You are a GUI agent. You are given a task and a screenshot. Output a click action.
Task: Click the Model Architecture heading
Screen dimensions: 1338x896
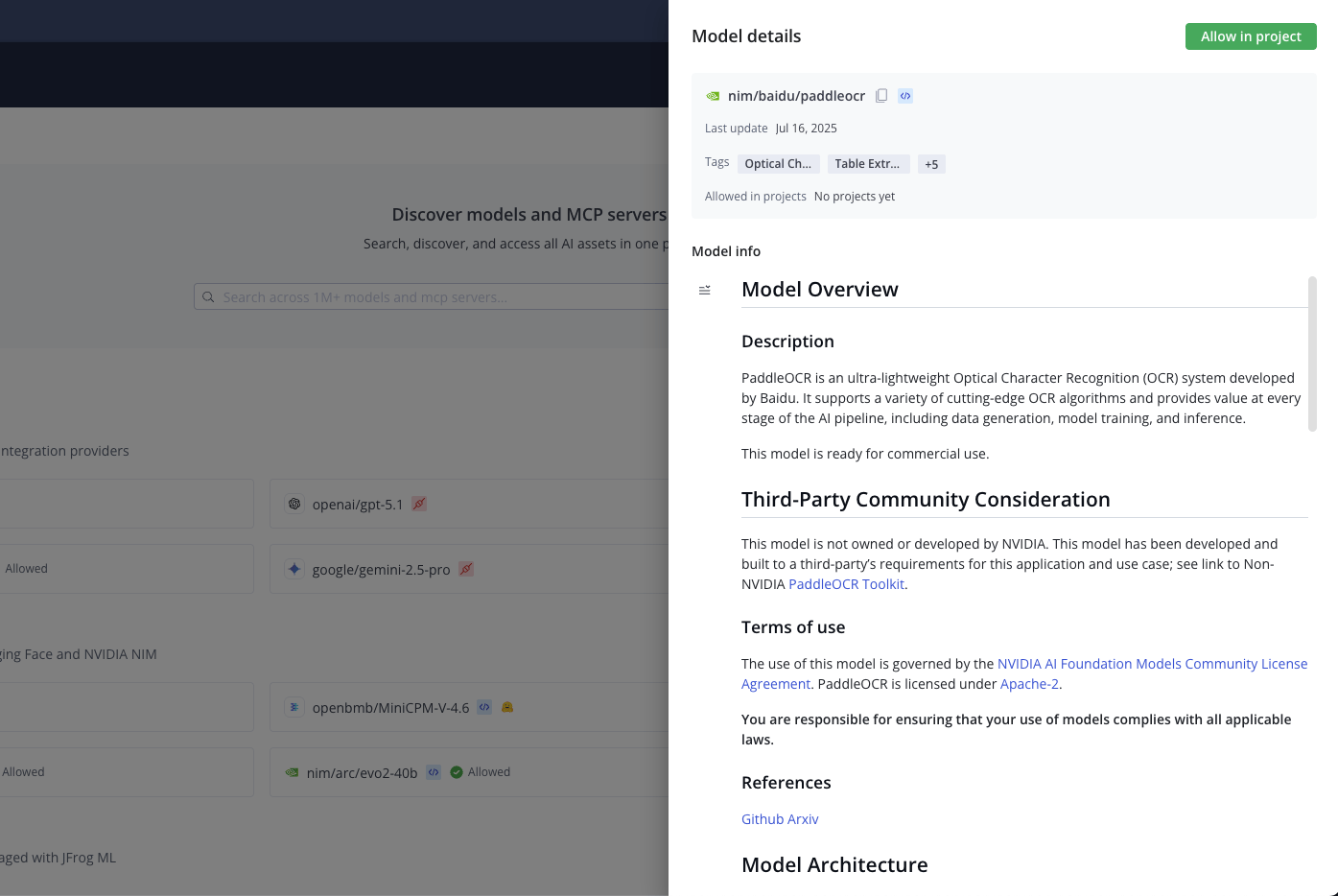[x=834, y=865]
